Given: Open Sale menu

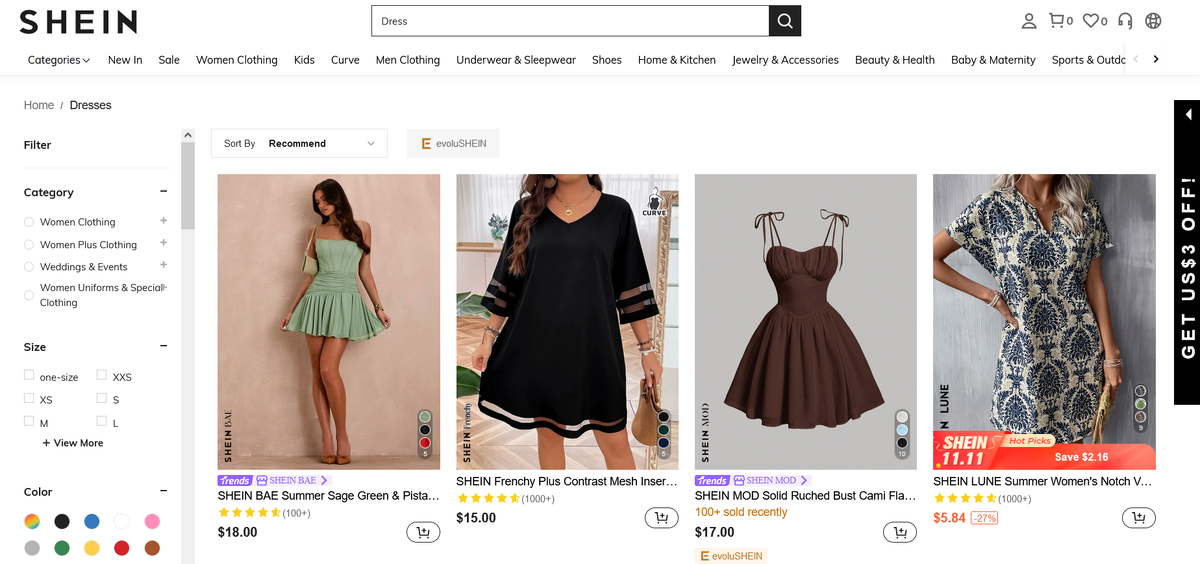Looking at the screenshot, I should pyautogui.click(x=169, y=60).
